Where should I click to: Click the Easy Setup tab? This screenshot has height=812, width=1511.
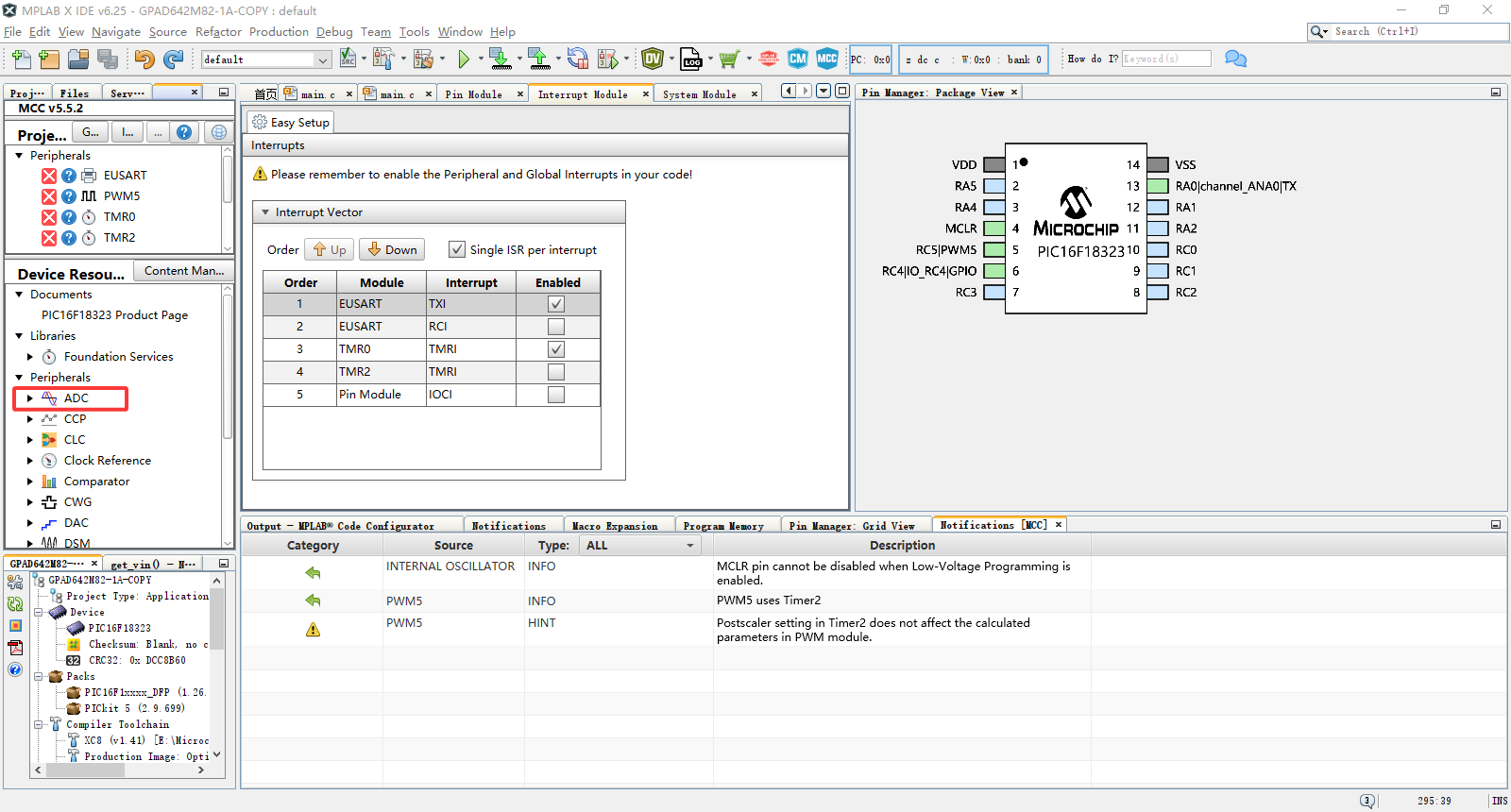click(290, 122)
